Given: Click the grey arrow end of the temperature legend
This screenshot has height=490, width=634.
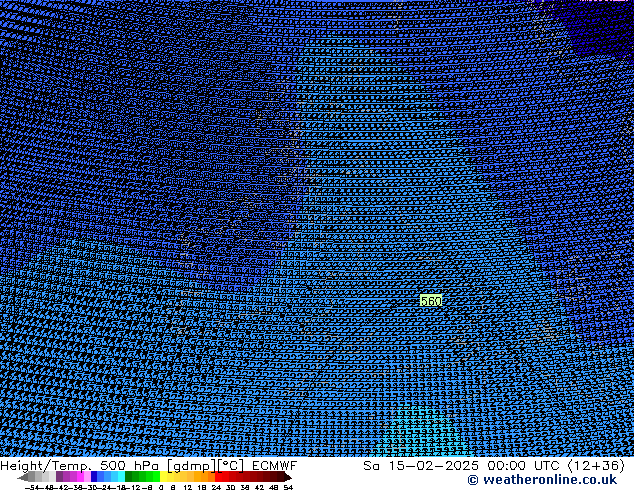Looking at the screenshot, I should click(23, 477).
